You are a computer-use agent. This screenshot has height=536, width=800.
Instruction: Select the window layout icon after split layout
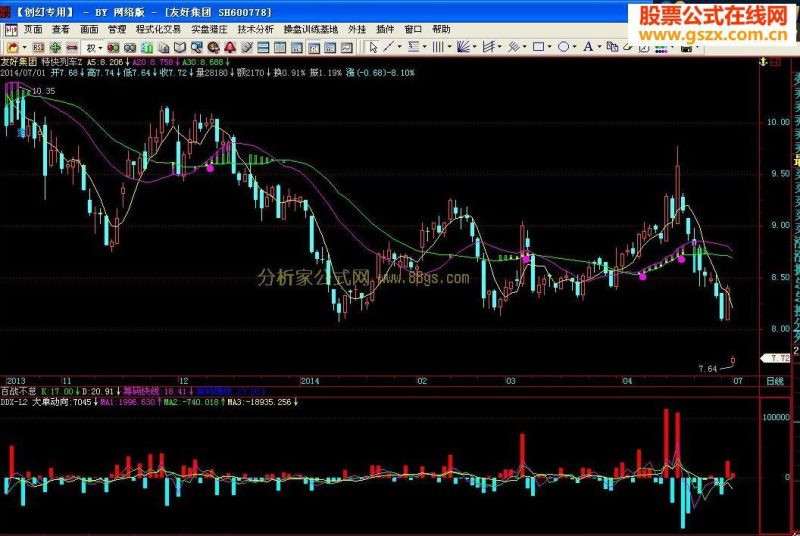[x=280, y=48]
